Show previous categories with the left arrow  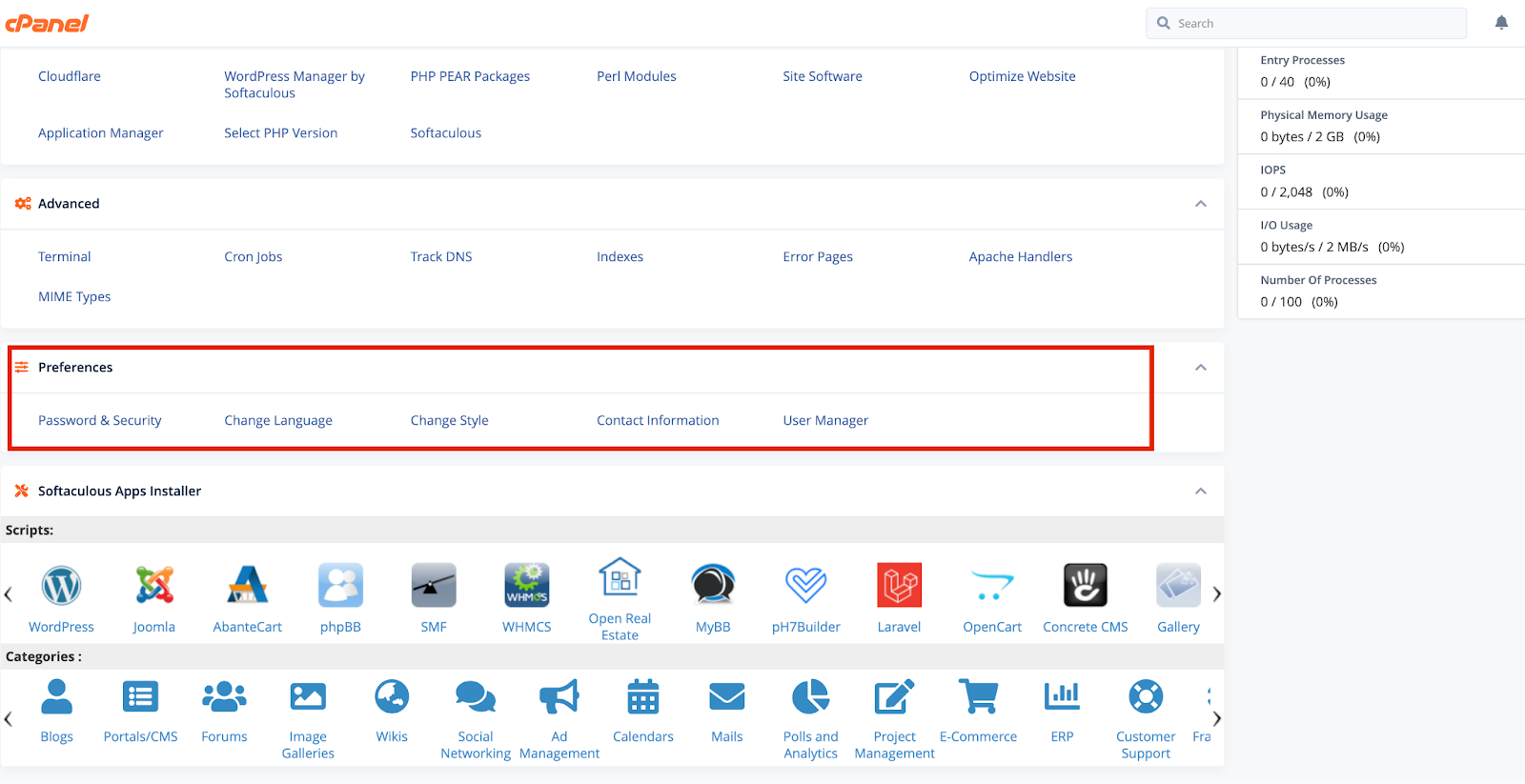point(9,718)
